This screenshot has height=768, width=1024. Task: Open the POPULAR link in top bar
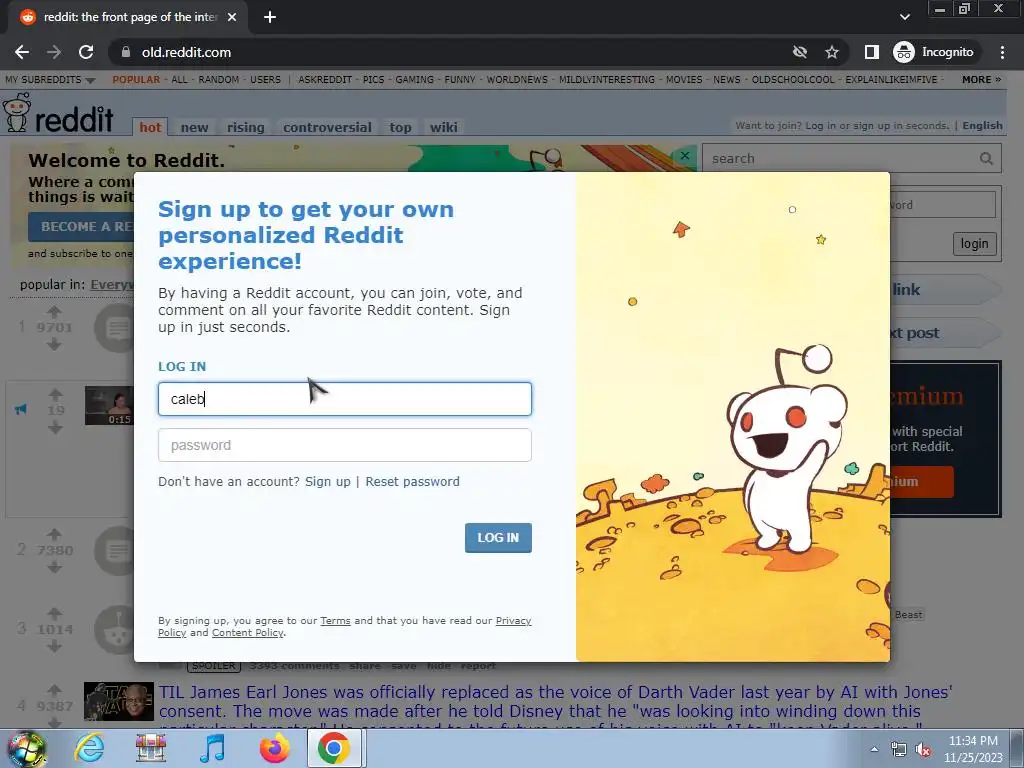point(136,80)
